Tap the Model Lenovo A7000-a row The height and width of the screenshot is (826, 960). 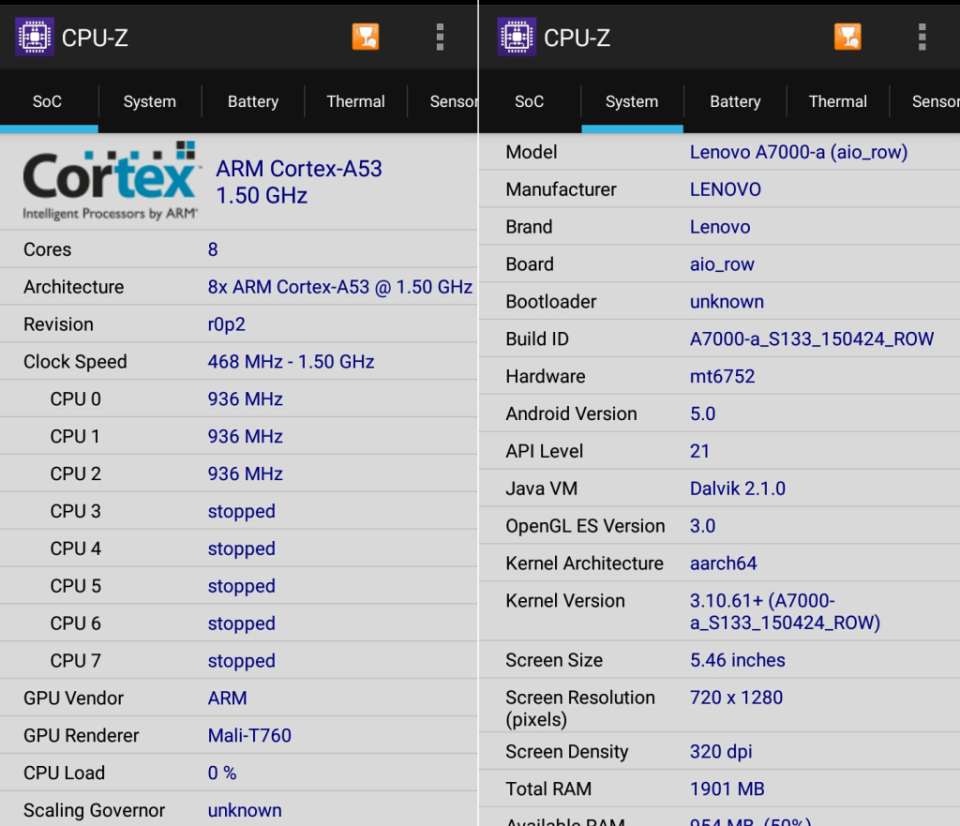(x=718, y=152)
